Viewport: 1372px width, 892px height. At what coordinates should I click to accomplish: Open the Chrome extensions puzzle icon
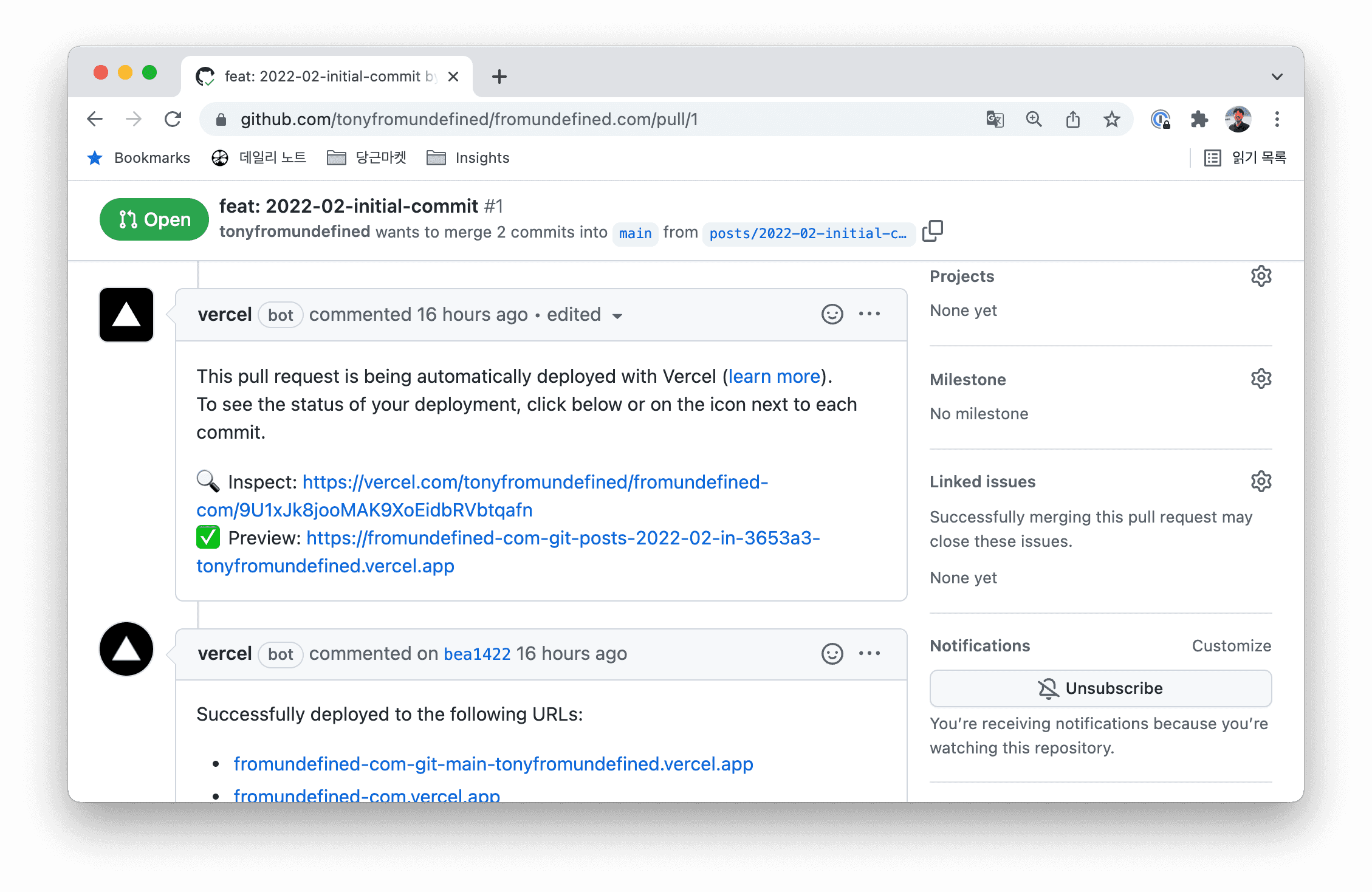click(1199, 119)
